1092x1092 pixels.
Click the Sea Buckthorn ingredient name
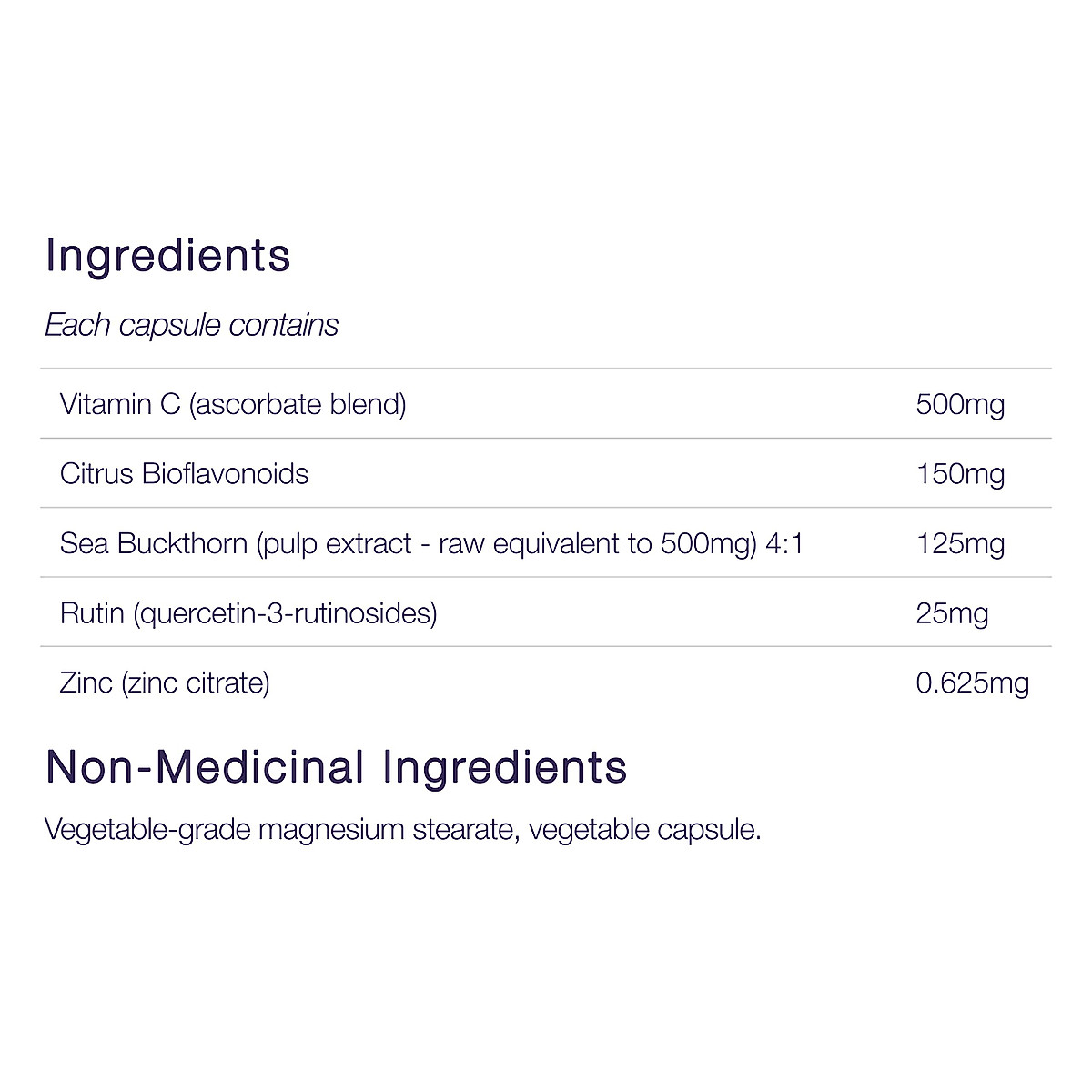pos(153,543)
